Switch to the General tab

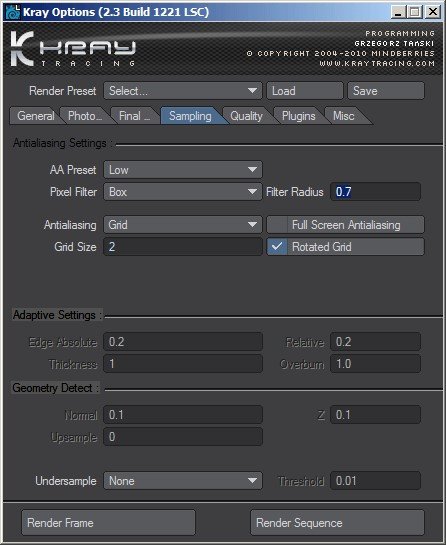[x=35, y=116]
